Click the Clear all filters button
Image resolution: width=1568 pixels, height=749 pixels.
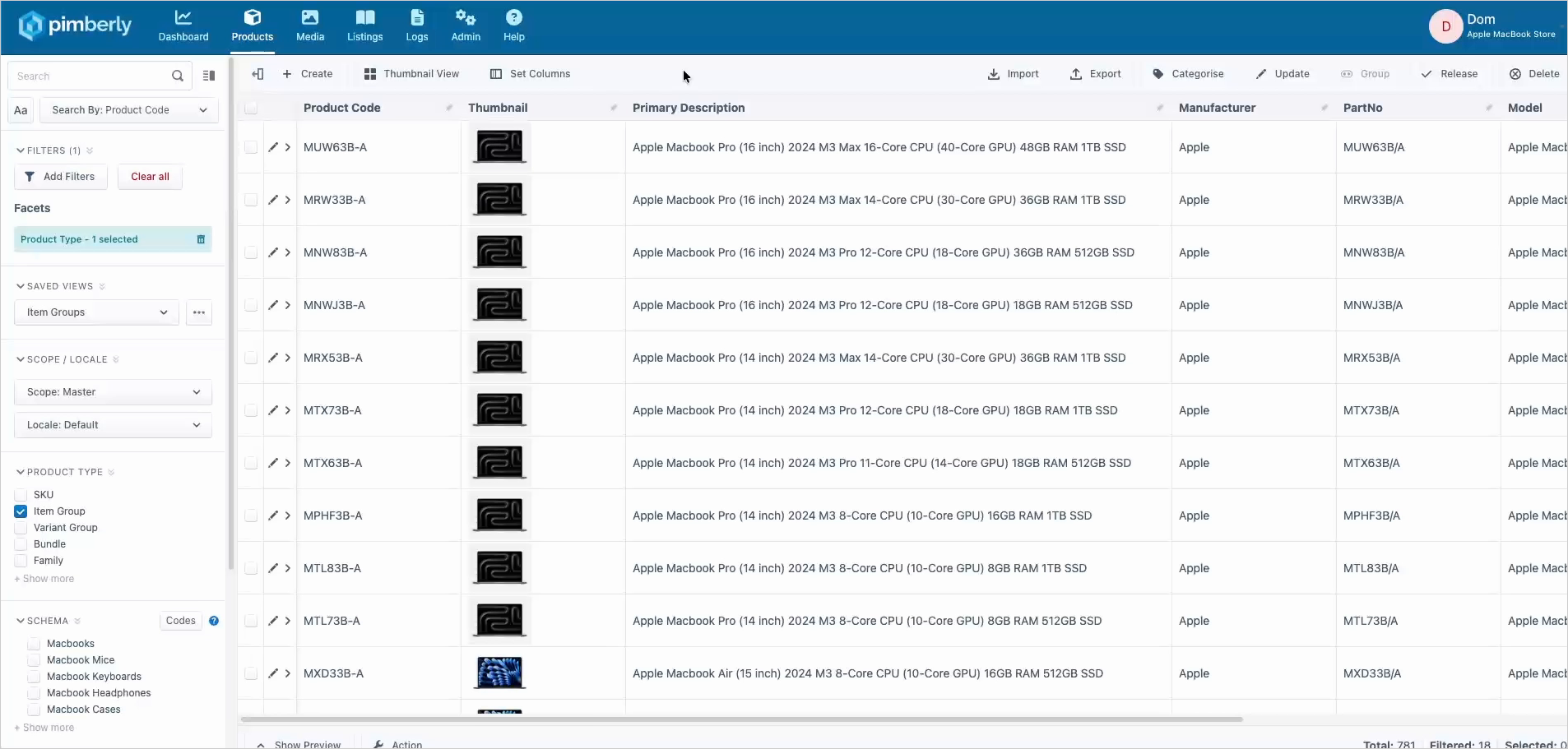pos(150,177)
